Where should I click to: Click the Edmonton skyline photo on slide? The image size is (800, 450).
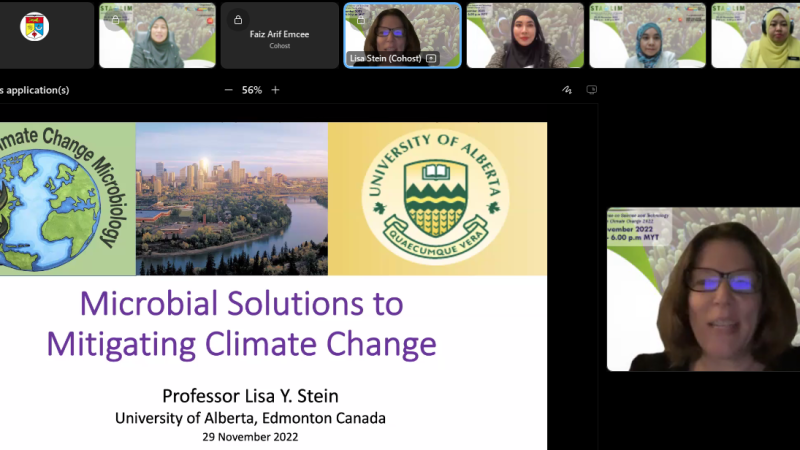231,198
